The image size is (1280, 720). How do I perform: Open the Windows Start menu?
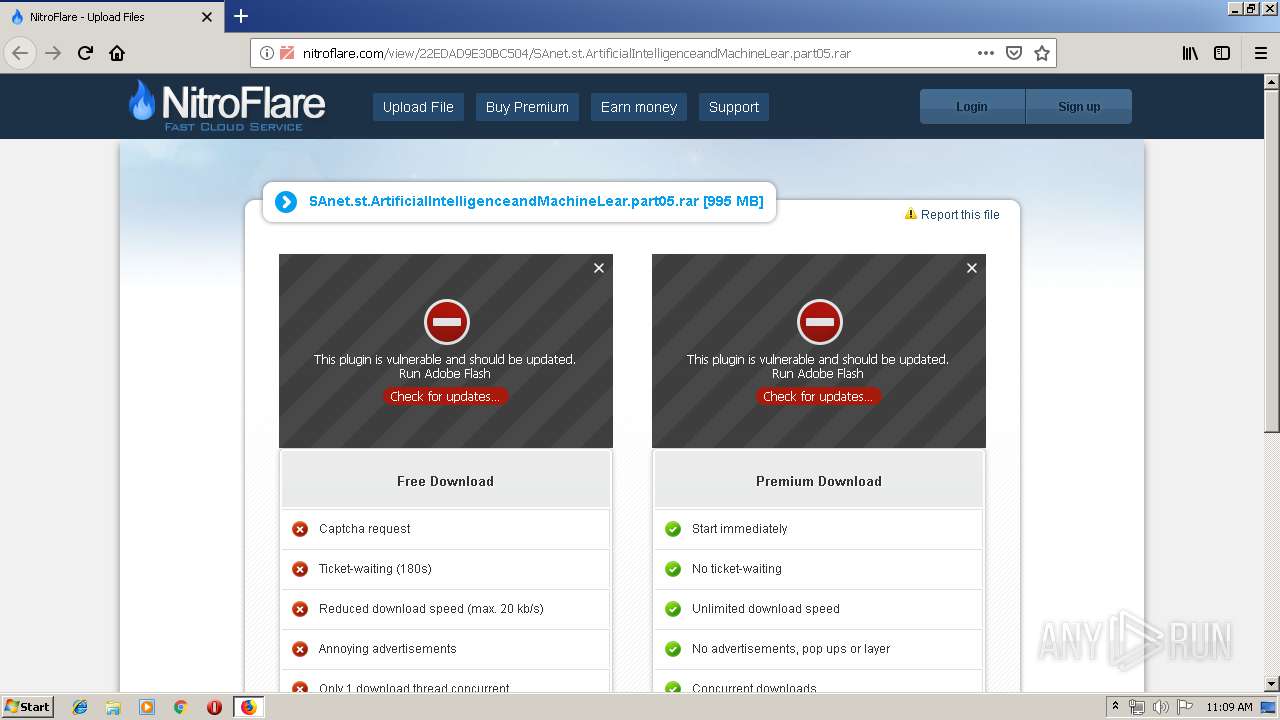pos(28,706)
